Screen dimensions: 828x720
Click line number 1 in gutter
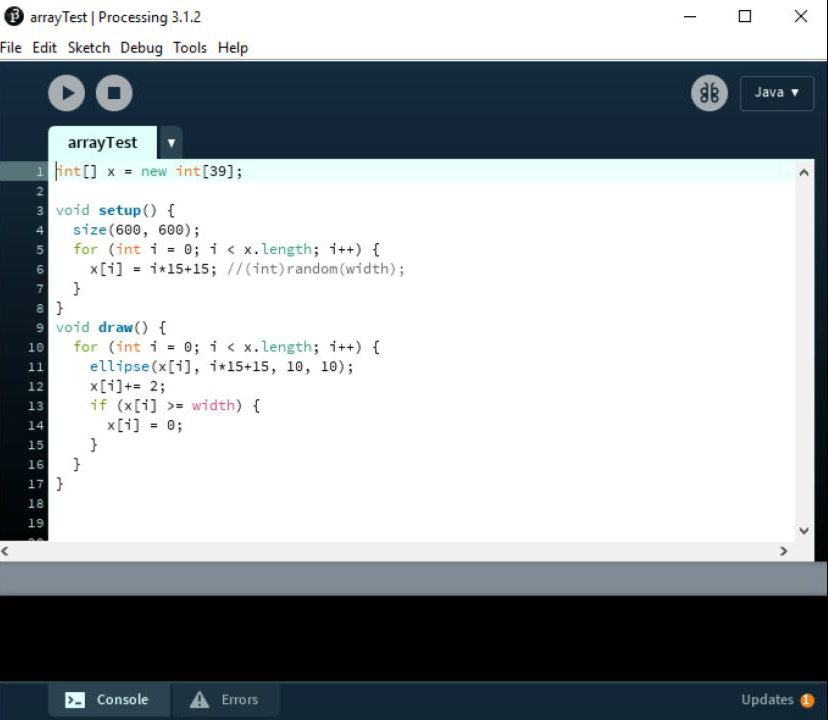click(x=40, y=172)
